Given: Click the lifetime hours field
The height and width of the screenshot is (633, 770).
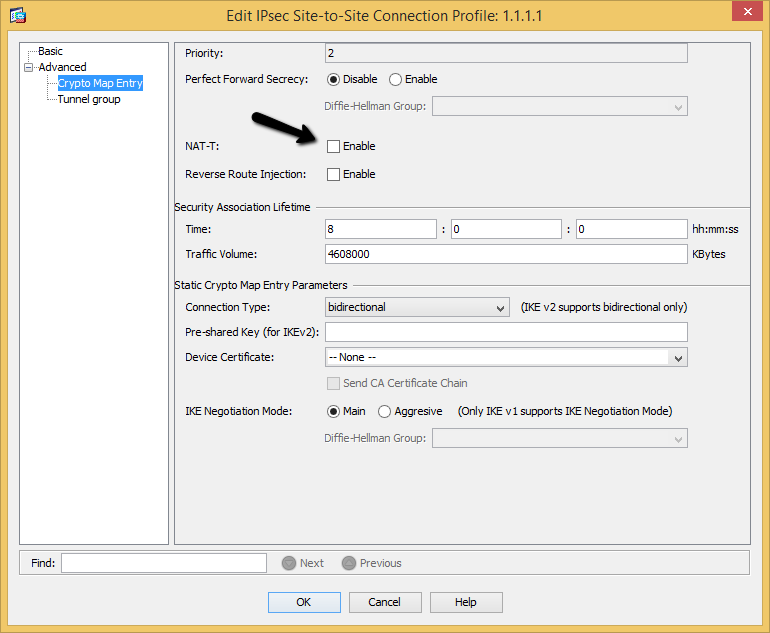Looking at the screenshot, I should (381, 229).
